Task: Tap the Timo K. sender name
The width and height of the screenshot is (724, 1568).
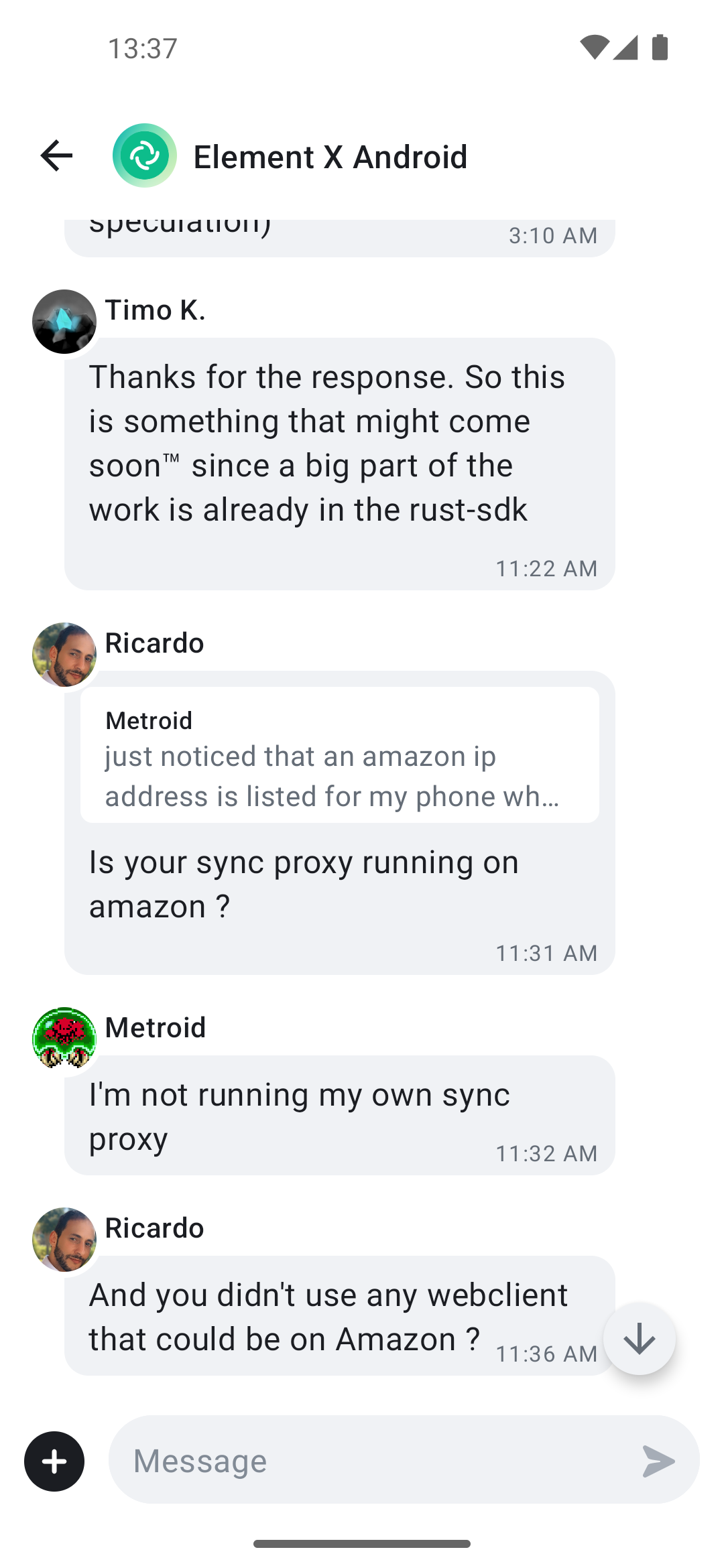Action: tap(155, 310)
